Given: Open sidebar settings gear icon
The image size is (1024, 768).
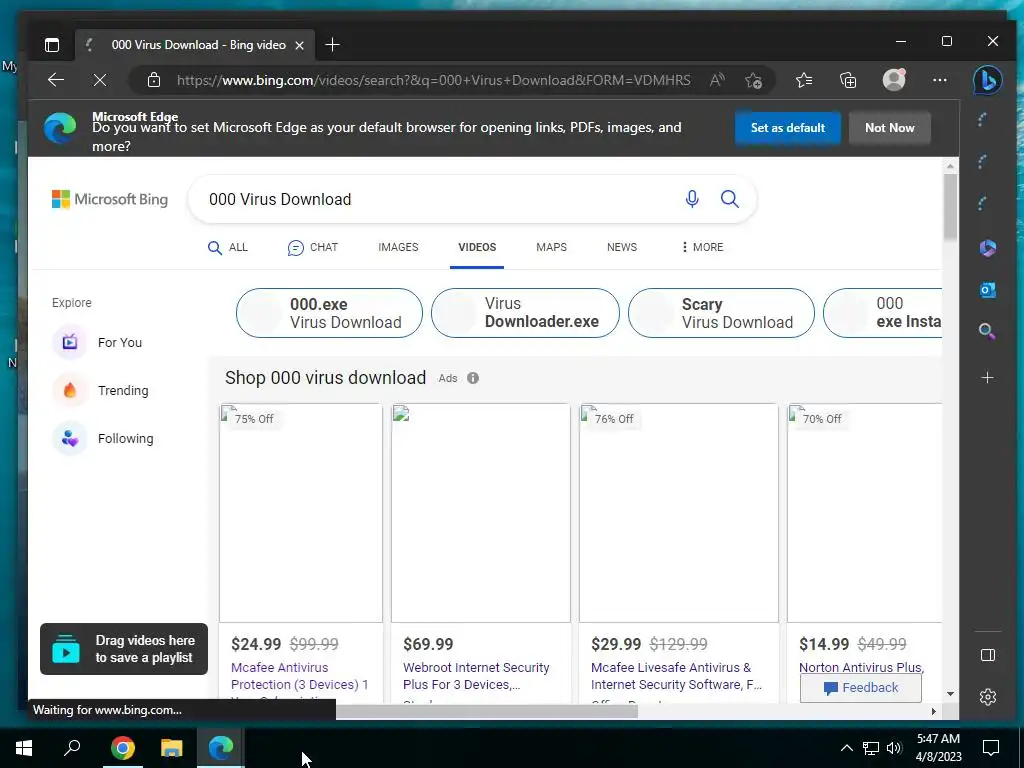Looking at the screenshot, I should (x=988, y=697).
